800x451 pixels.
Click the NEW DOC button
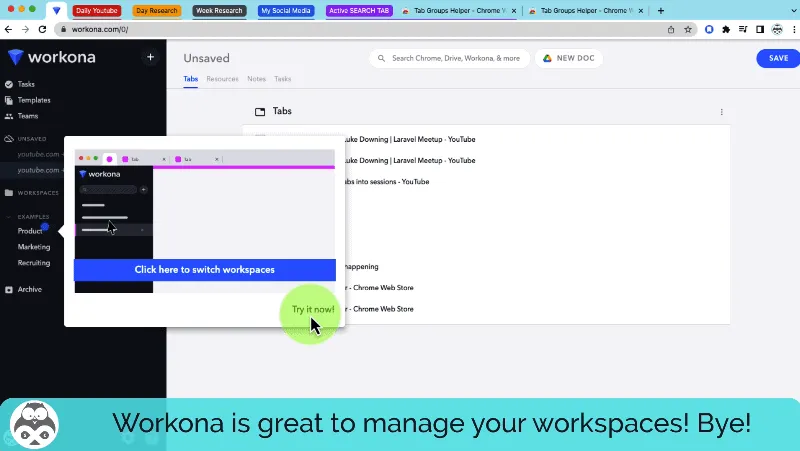tap(569, 58)
